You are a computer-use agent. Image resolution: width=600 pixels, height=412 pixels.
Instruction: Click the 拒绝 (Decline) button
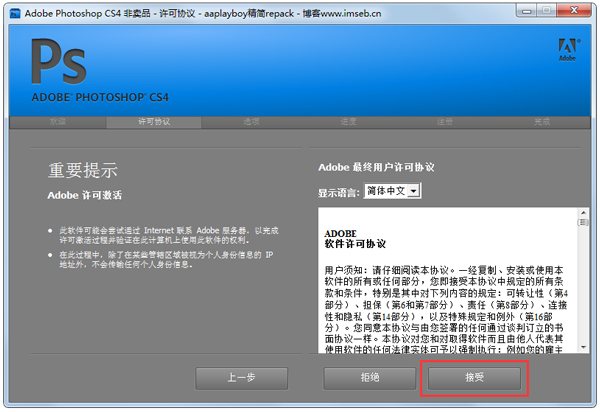[x=370, y=378]
